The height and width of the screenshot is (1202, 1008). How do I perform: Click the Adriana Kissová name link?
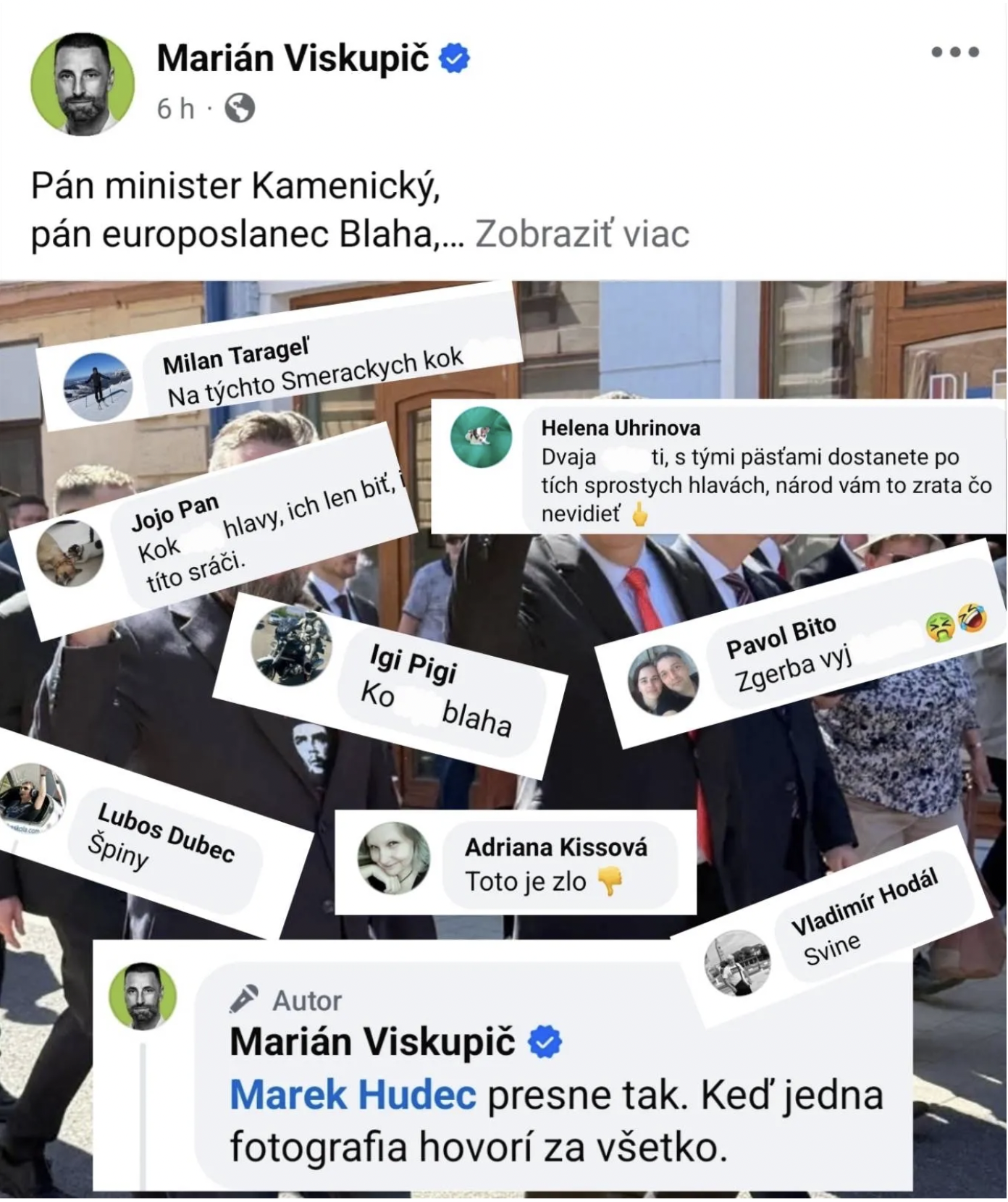tap(556, 847)
